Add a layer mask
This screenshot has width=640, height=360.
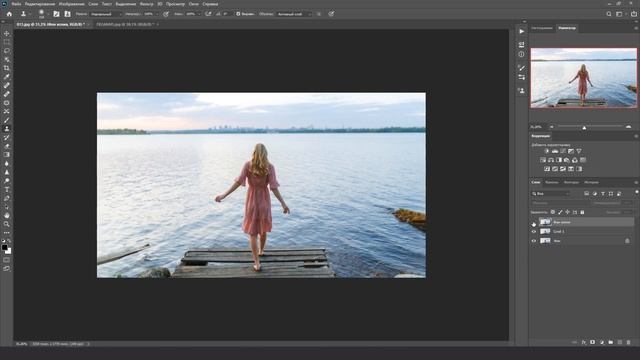click(x=593, y=342)
